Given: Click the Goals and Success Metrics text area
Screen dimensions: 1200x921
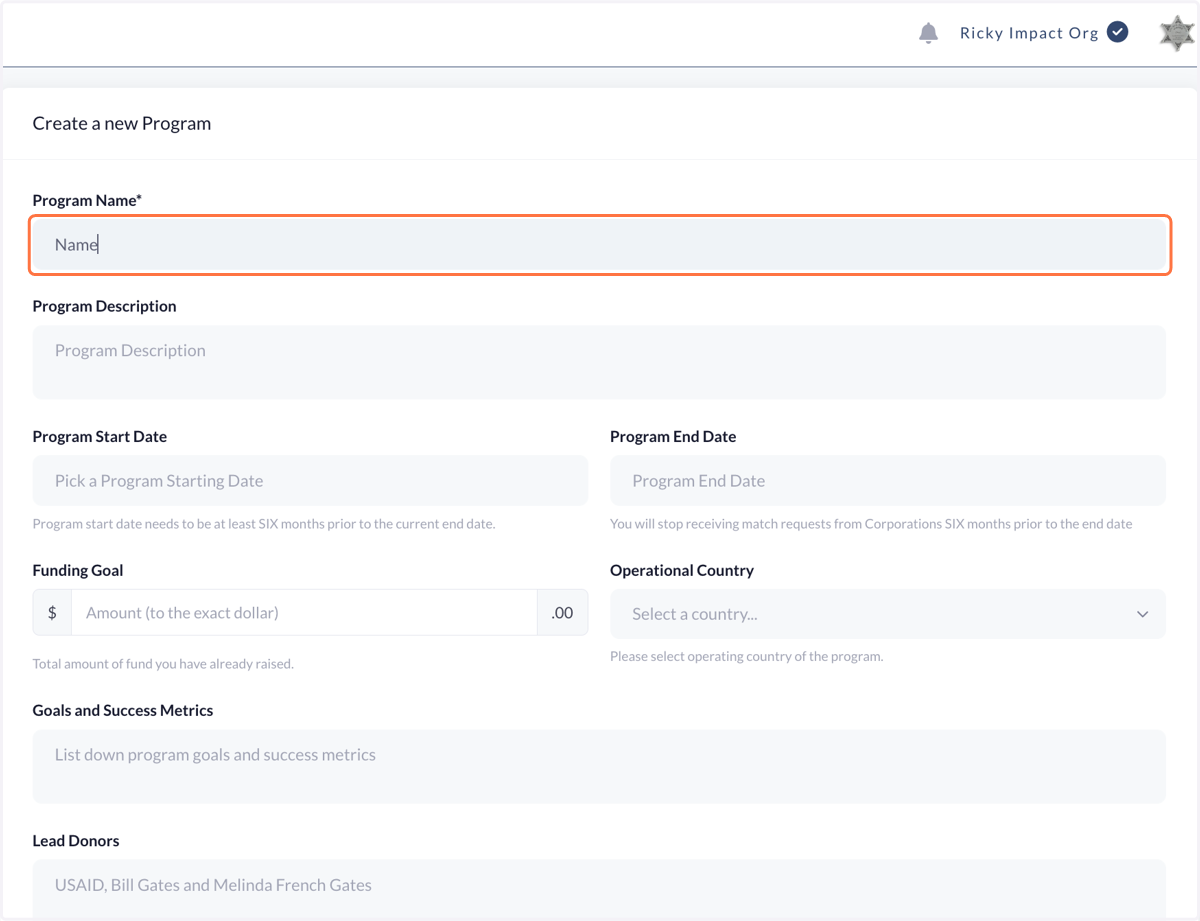Looking at the screenshot, I should (x=599, y=766).
